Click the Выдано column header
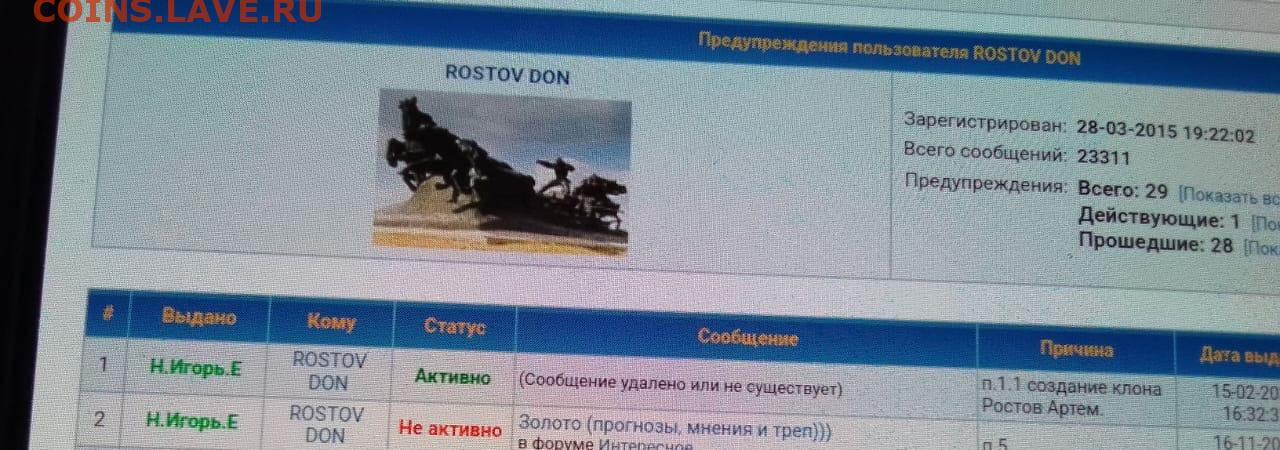The height and width of the screenshot is (450, 1280). (199, 318)
